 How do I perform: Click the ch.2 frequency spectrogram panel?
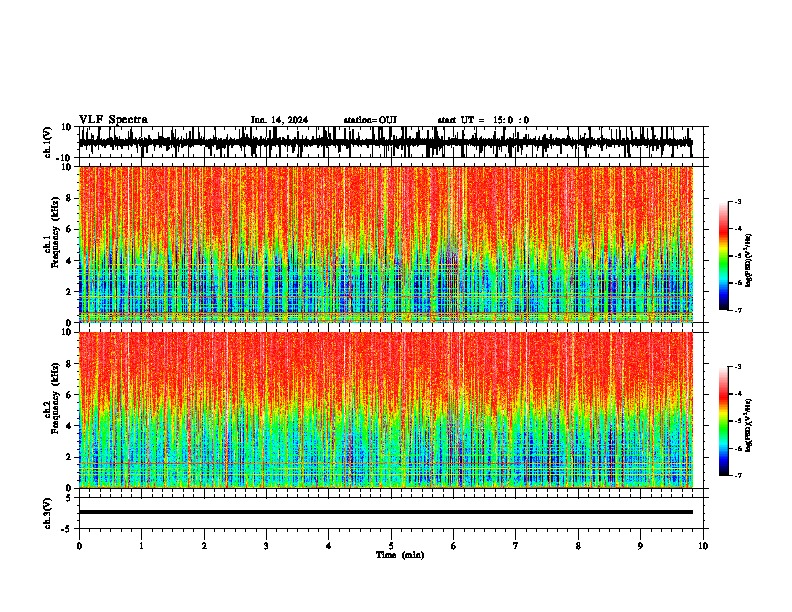386,410
